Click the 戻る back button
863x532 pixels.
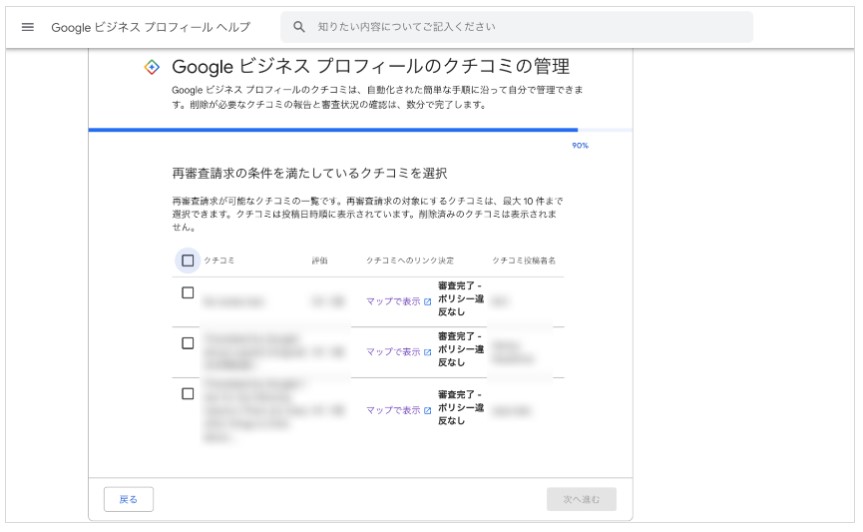click(x=129, y=500)
